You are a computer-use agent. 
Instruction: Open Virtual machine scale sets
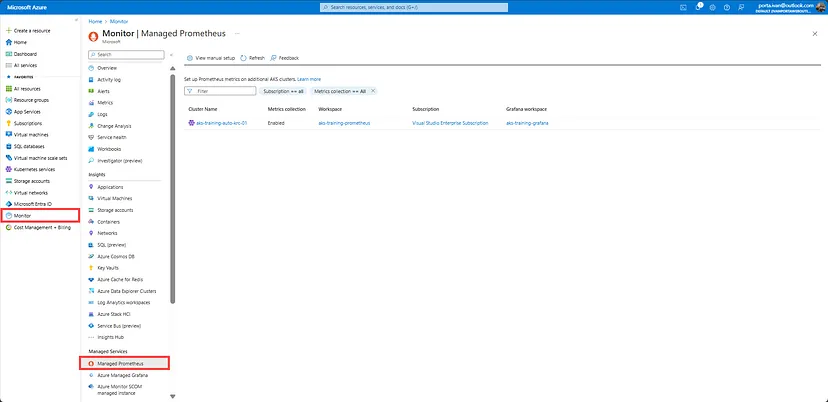[40, 158]
